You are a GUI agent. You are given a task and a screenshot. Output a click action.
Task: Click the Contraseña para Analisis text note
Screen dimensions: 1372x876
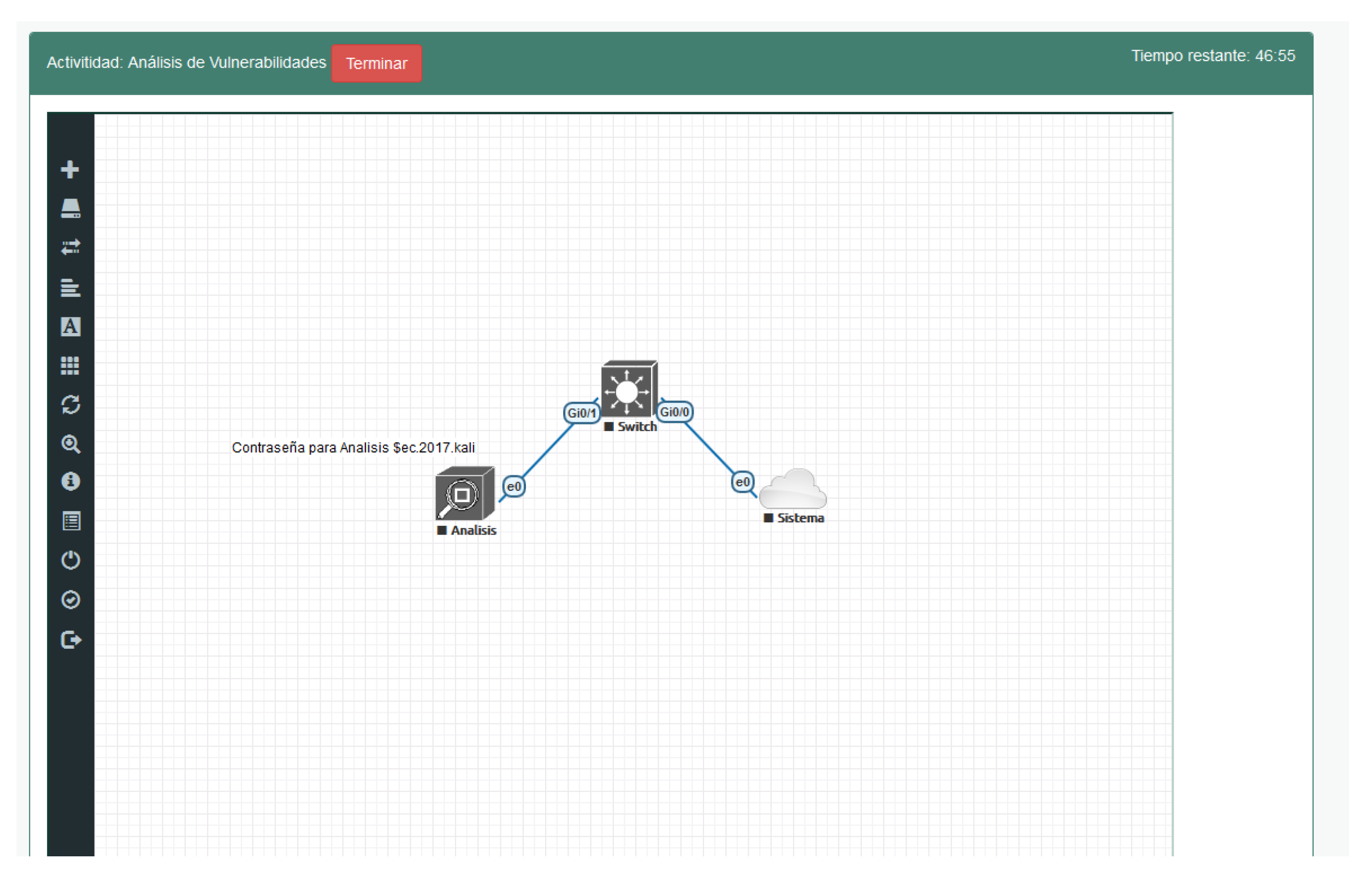[353, 448]
